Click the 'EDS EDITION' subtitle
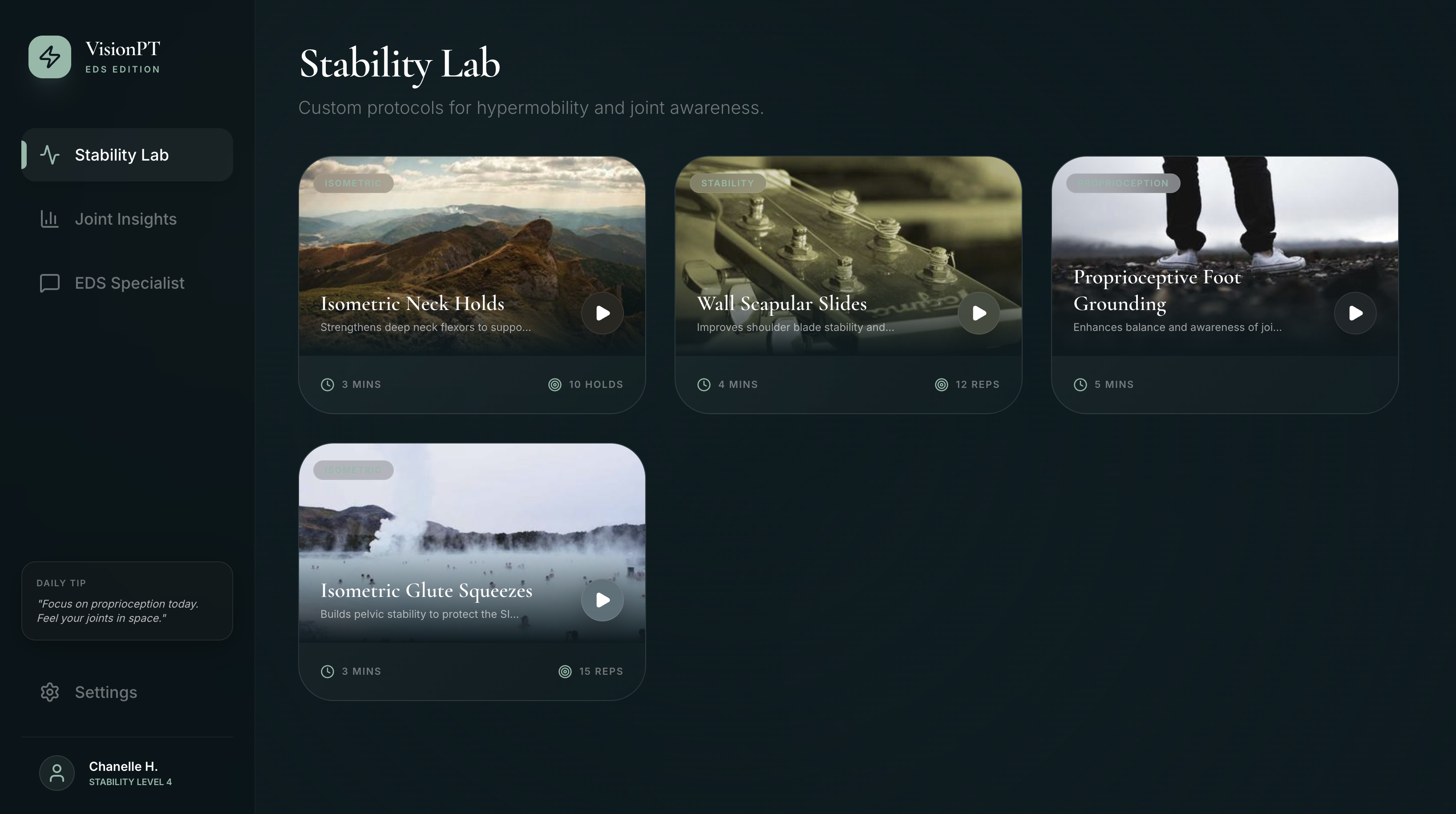Screen dimensions: 1456x814 123,69
